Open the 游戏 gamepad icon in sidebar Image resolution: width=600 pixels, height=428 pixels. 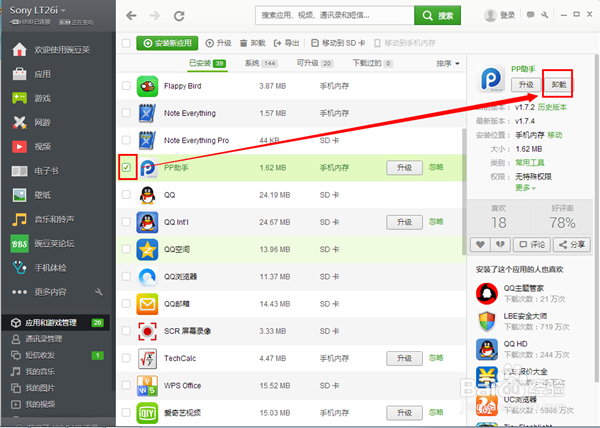coord(20,98)
